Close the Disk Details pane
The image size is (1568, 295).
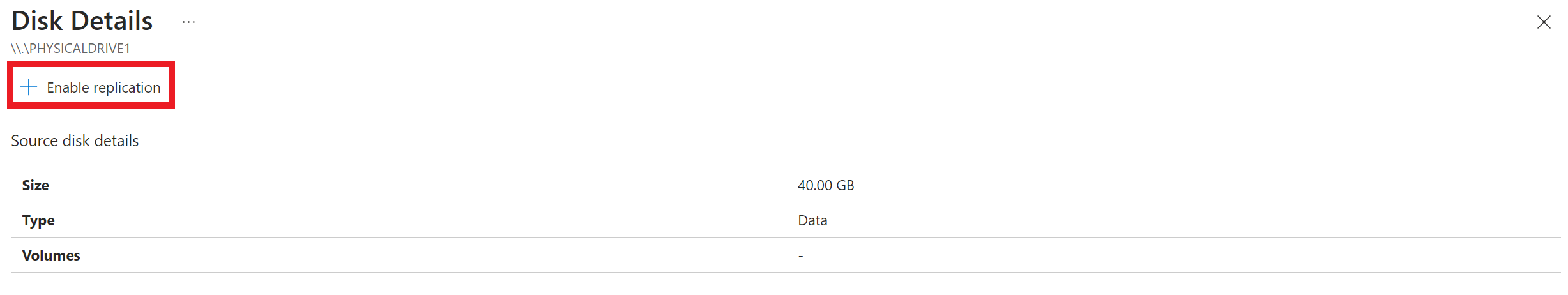click(1543, 22)
